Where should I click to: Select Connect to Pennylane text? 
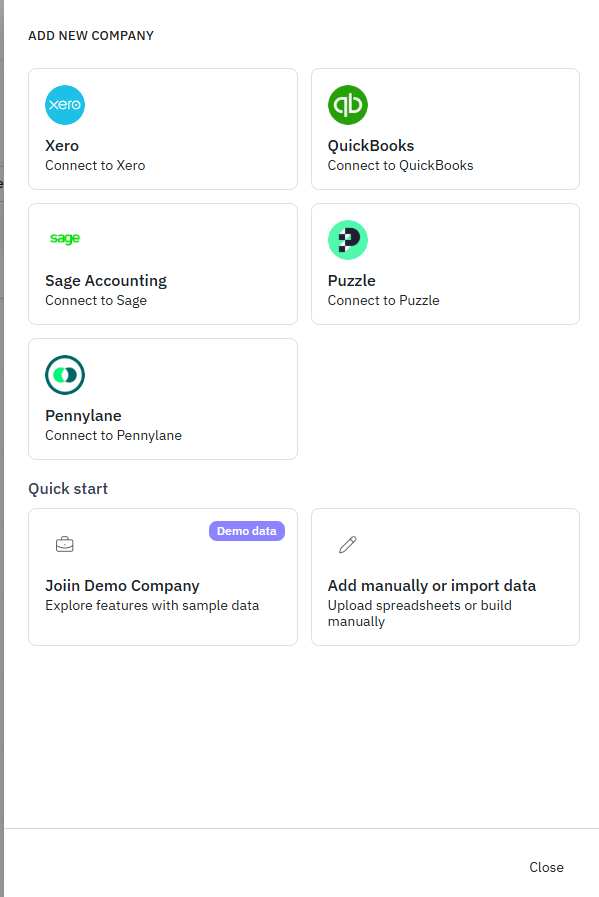[x=113, y=435]
